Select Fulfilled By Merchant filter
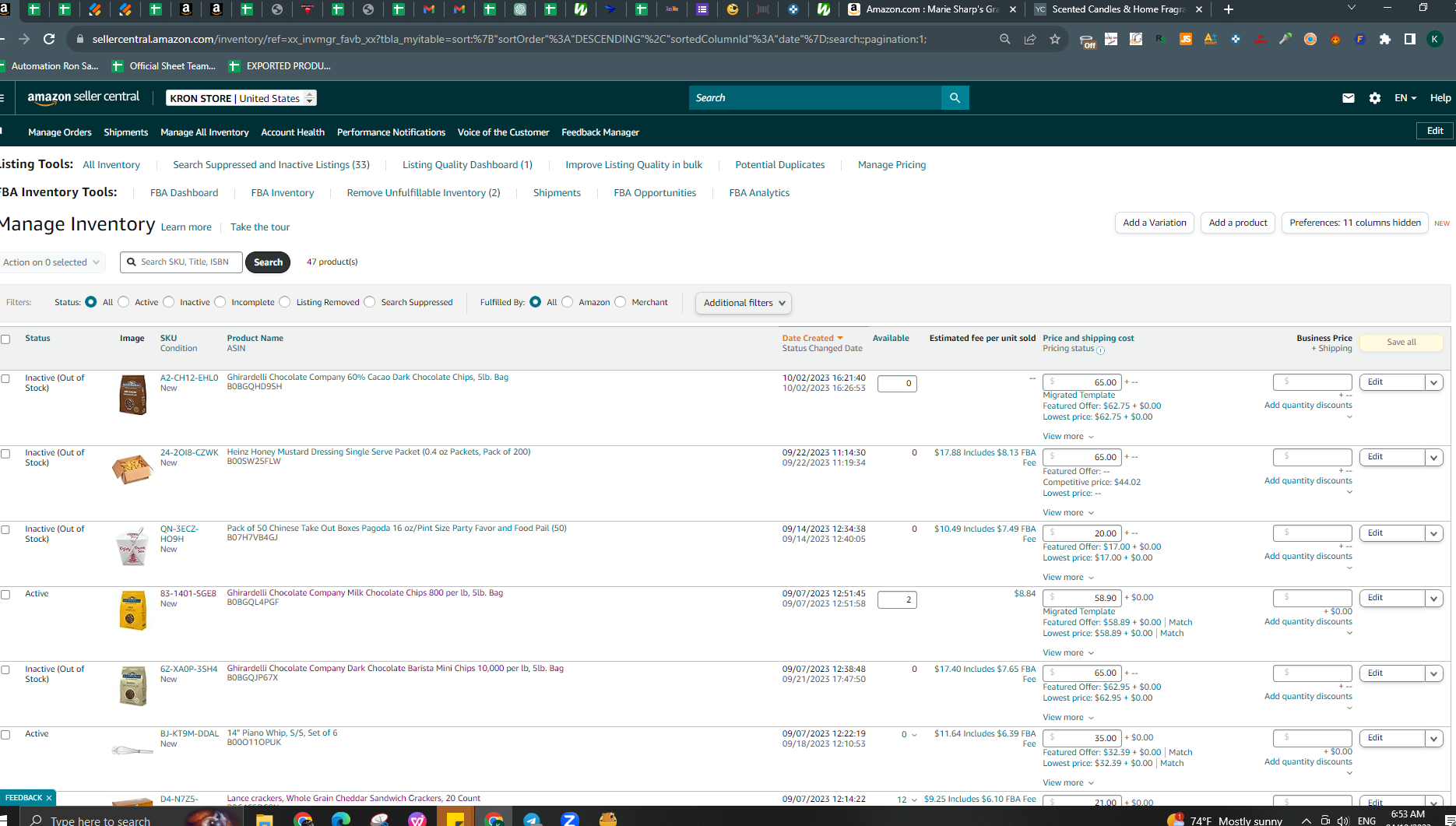1456x826 pixels. (621, 302)
